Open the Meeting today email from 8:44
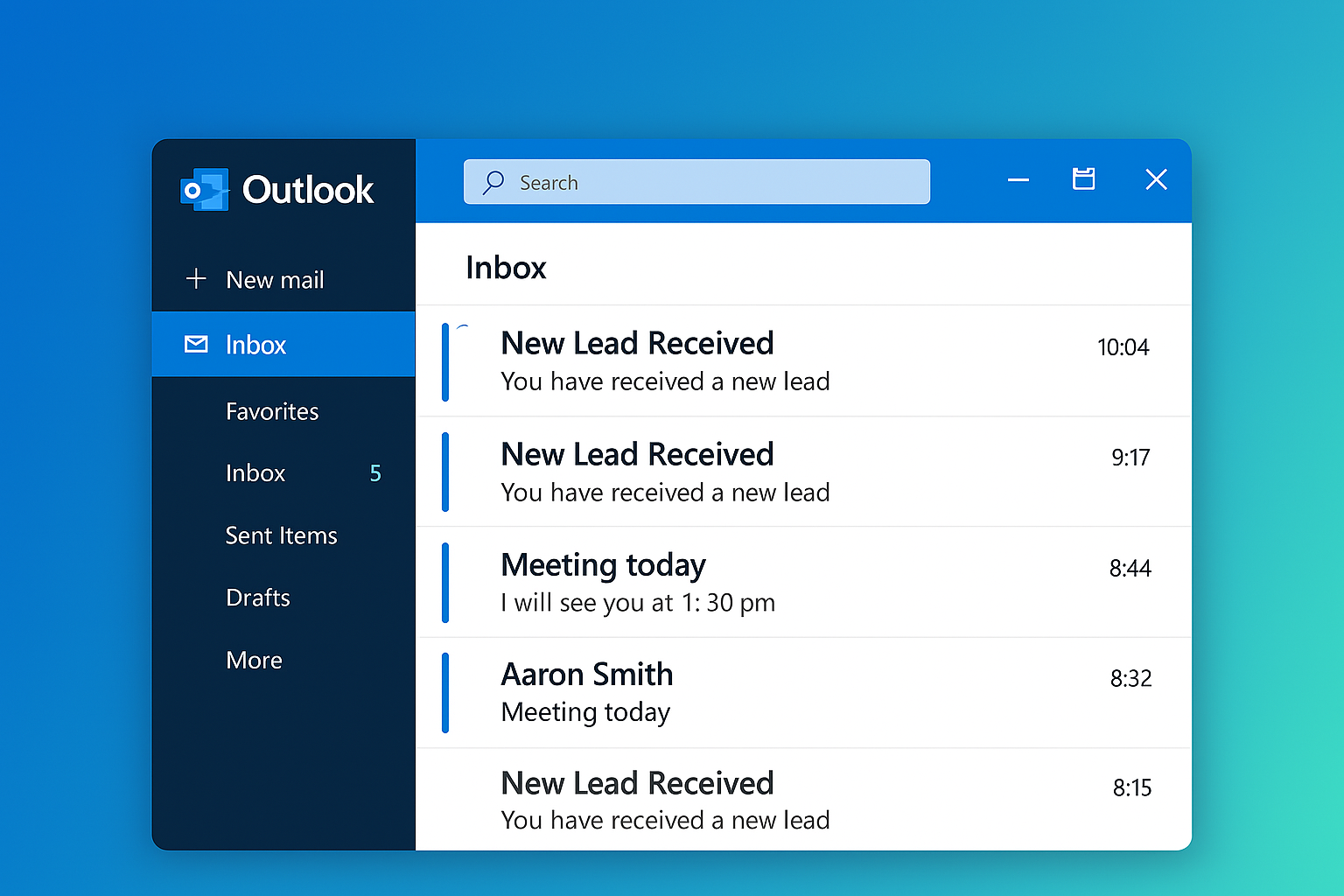Viewport: 1344px width, 896px height. [x=787, y=583]
